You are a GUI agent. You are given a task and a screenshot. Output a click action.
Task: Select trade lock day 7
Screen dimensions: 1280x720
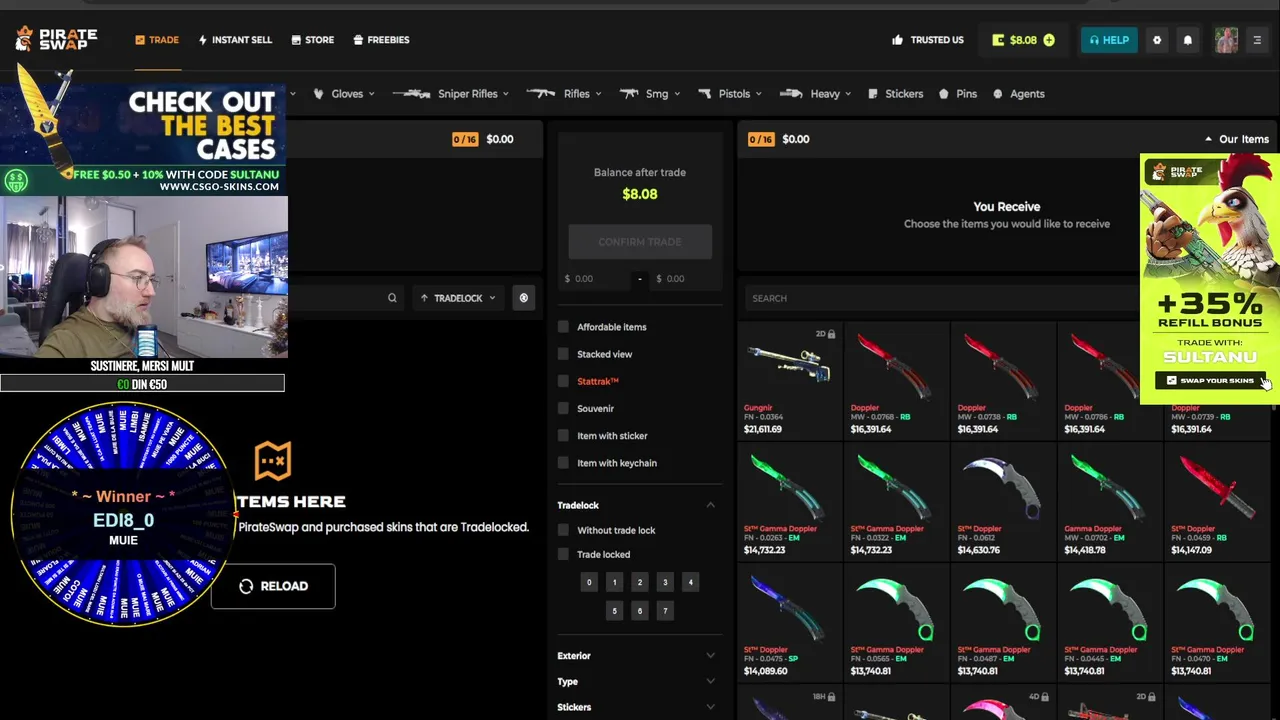(x=665, y=611)
